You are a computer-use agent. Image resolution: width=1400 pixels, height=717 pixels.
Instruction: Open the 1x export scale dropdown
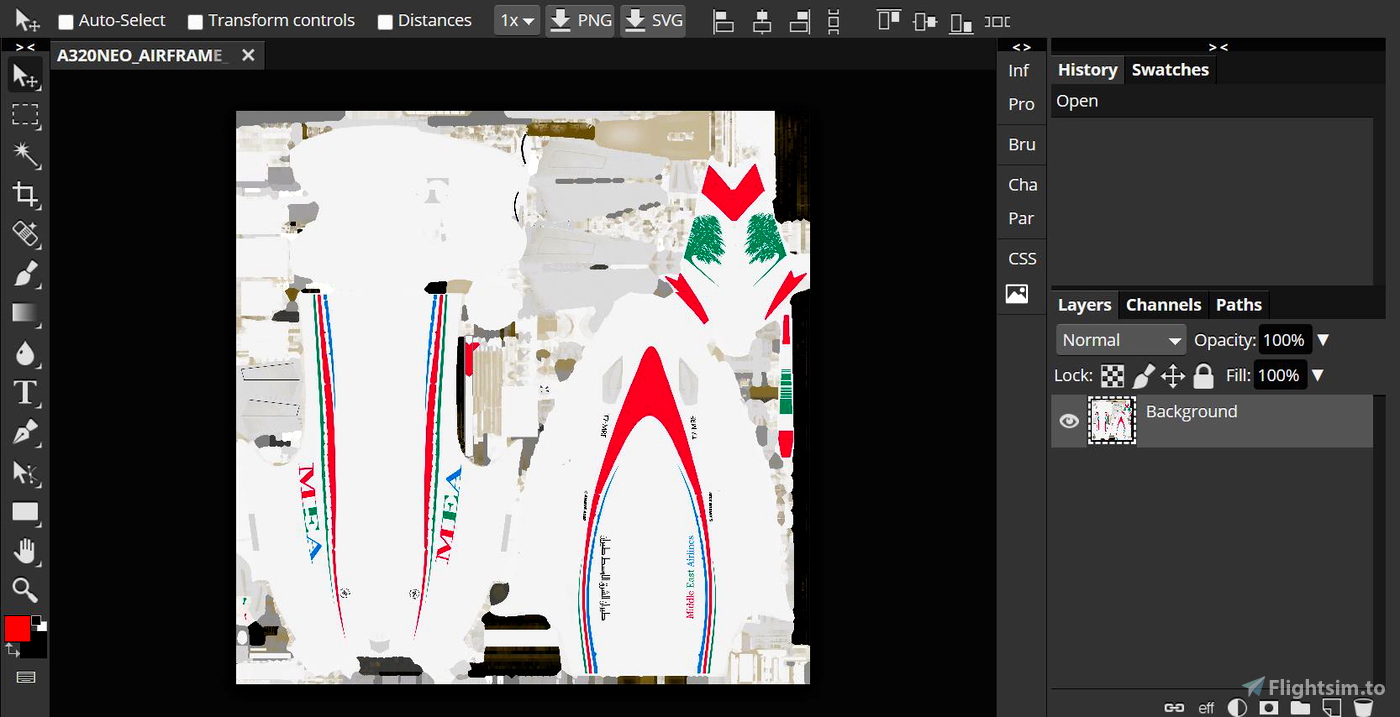[517, 20]
